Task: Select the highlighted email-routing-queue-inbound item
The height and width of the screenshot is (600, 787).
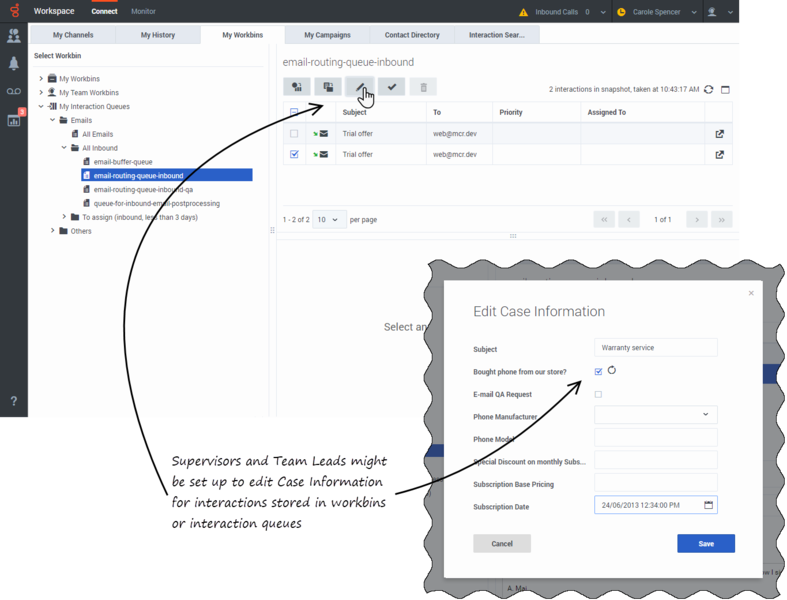Action: [167, 175]
